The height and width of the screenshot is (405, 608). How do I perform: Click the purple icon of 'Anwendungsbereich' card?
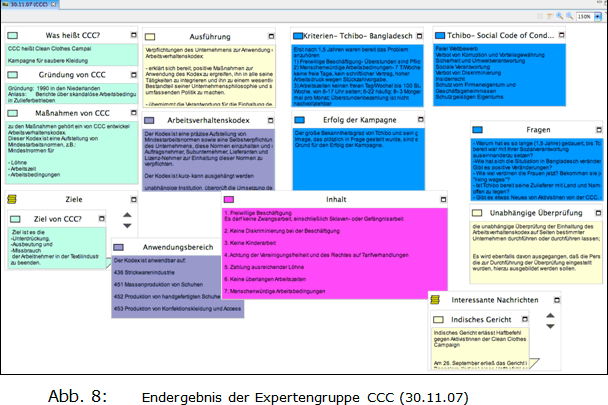pos(119,248)
